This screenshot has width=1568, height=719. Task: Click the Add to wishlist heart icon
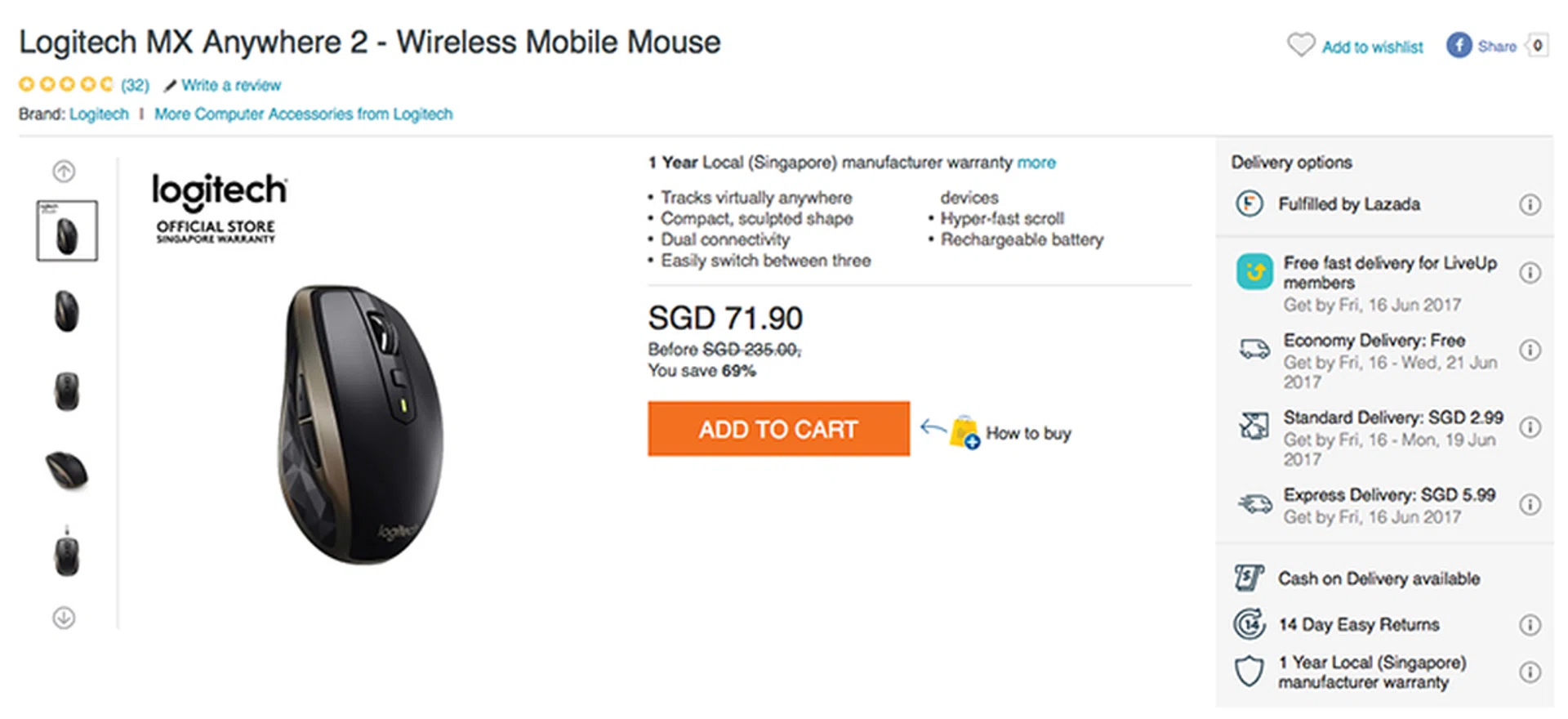click(1300, 45)
